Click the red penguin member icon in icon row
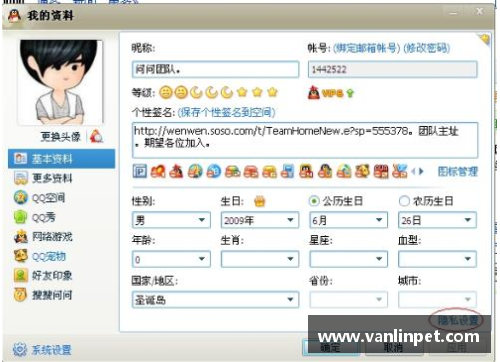 [x=176, y=171]
